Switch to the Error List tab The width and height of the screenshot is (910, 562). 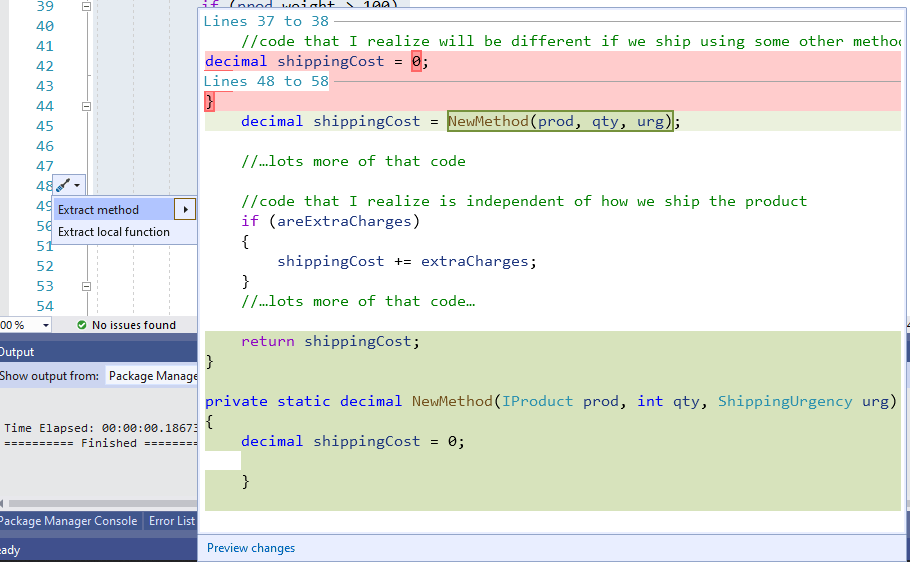(x=172, y=521)
